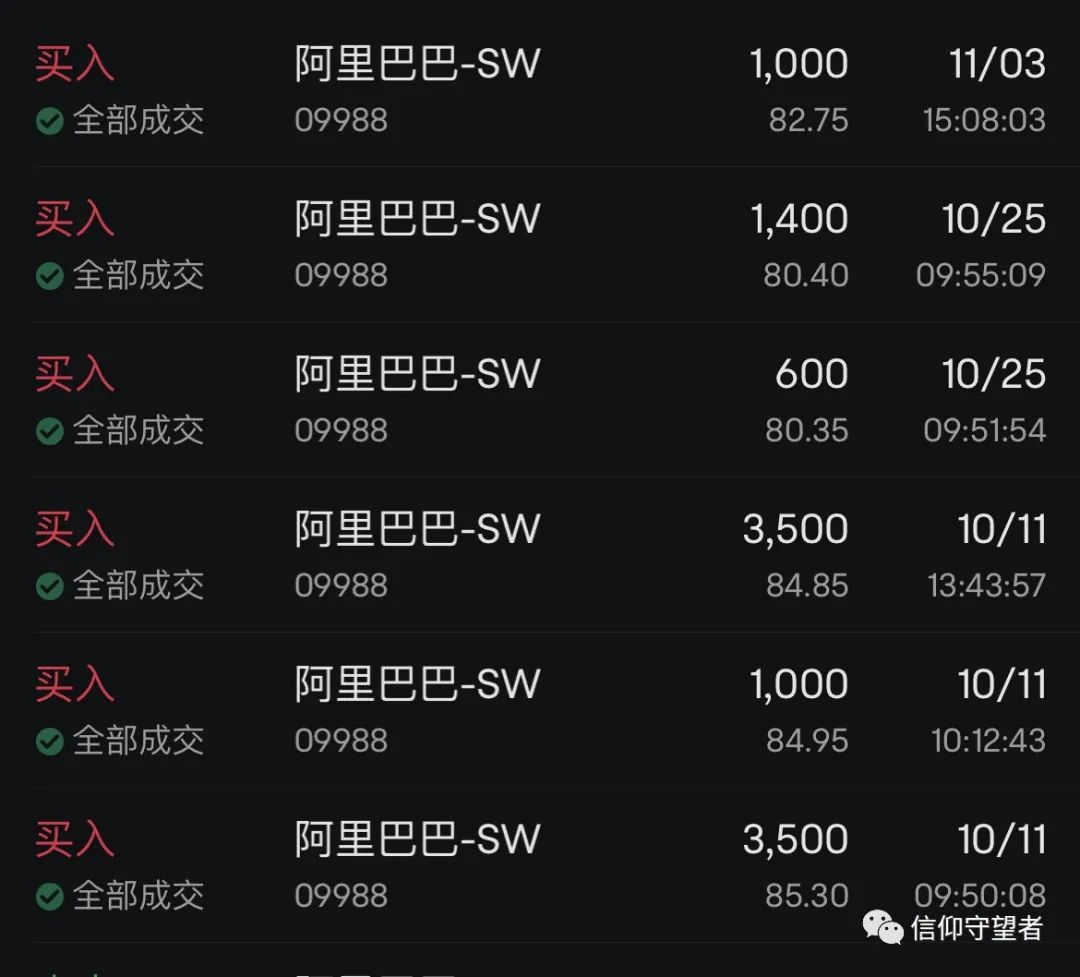
Task: Click 全部成交 status of 09:55:09 order
Action: [x=138, y=276]
